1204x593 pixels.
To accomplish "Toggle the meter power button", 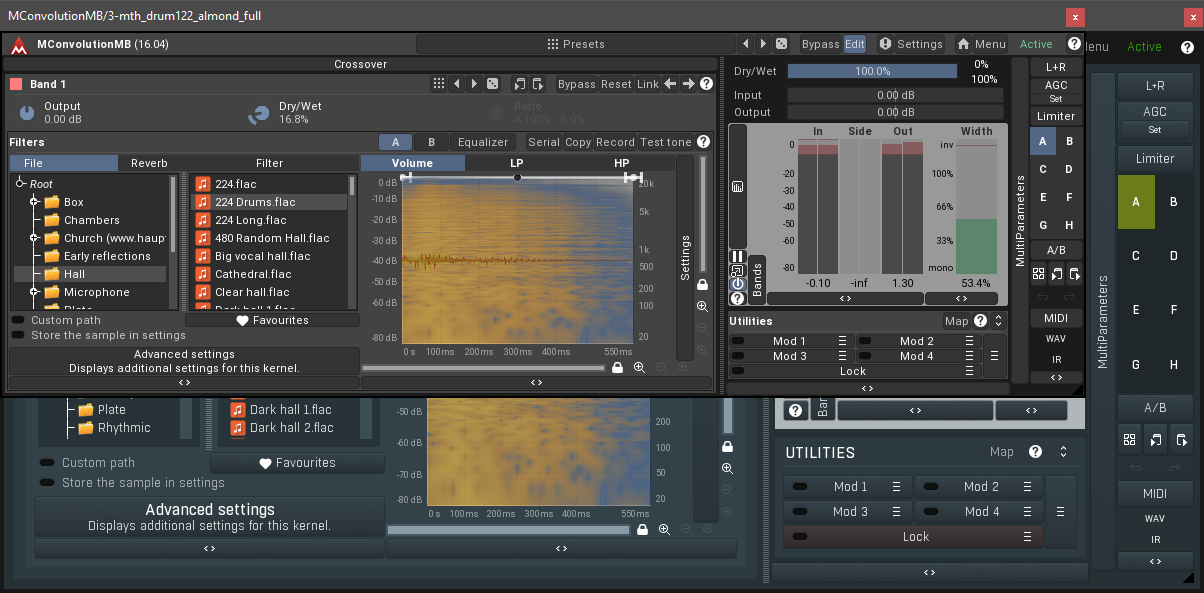I will 737,284.
